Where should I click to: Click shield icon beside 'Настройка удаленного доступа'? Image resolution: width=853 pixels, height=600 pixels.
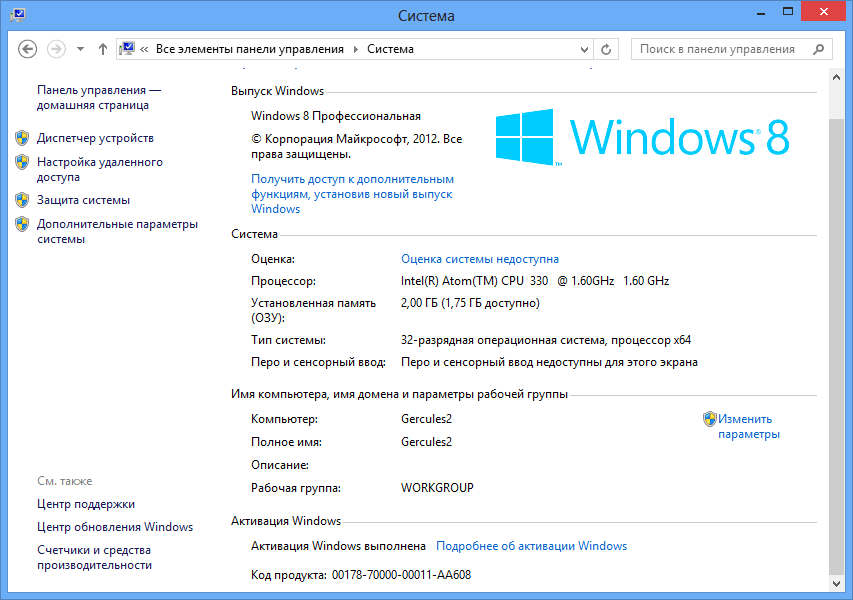pos(22,162)
